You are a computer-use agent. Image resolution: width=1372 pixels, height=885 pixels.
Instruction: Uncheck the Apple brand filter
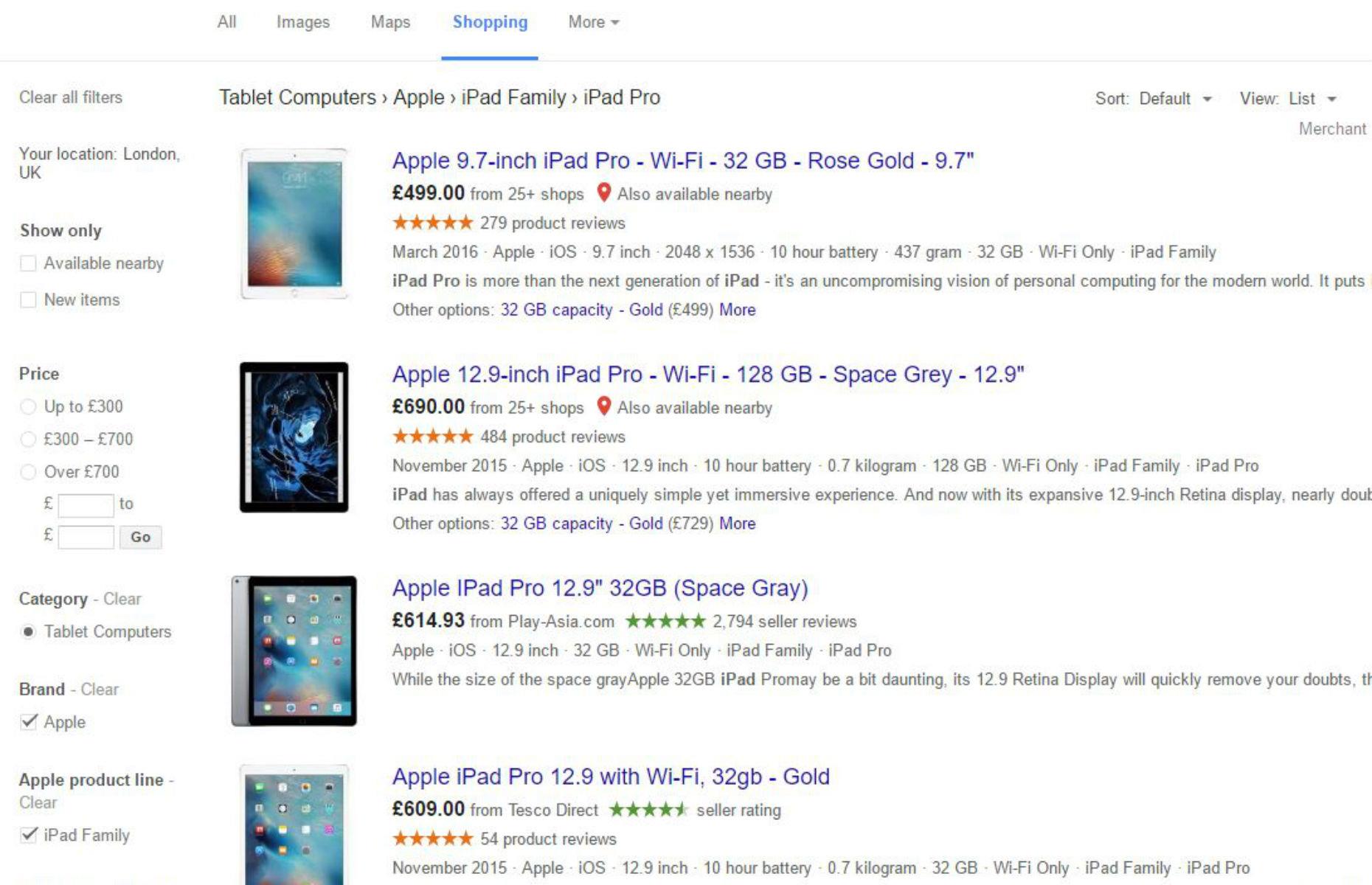(x=29, y=722)
